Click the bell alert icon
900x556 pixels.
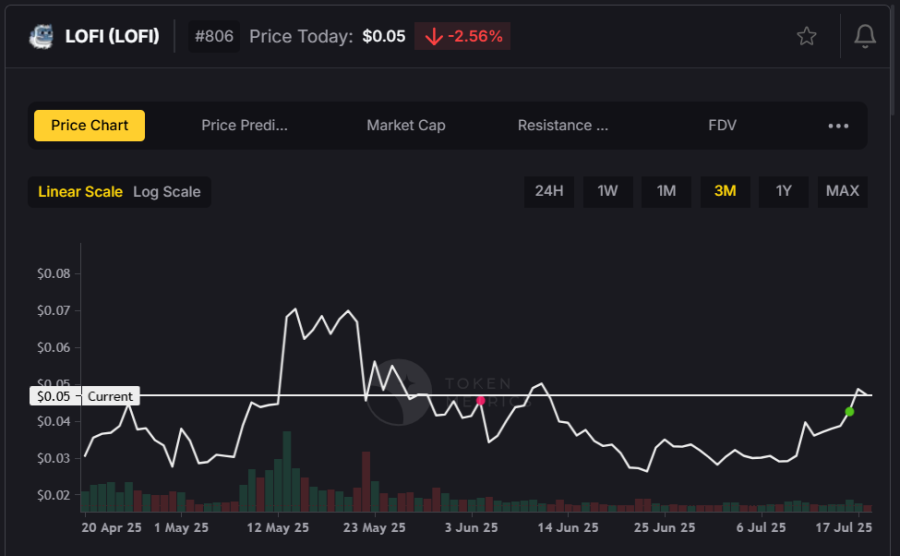click(864, 37)
